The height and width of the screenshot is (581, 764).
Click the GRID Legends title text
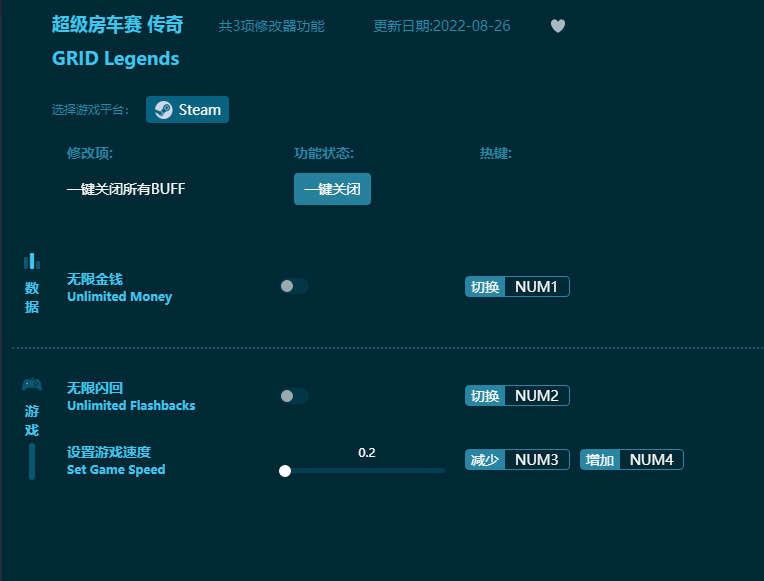pos(115,59)
